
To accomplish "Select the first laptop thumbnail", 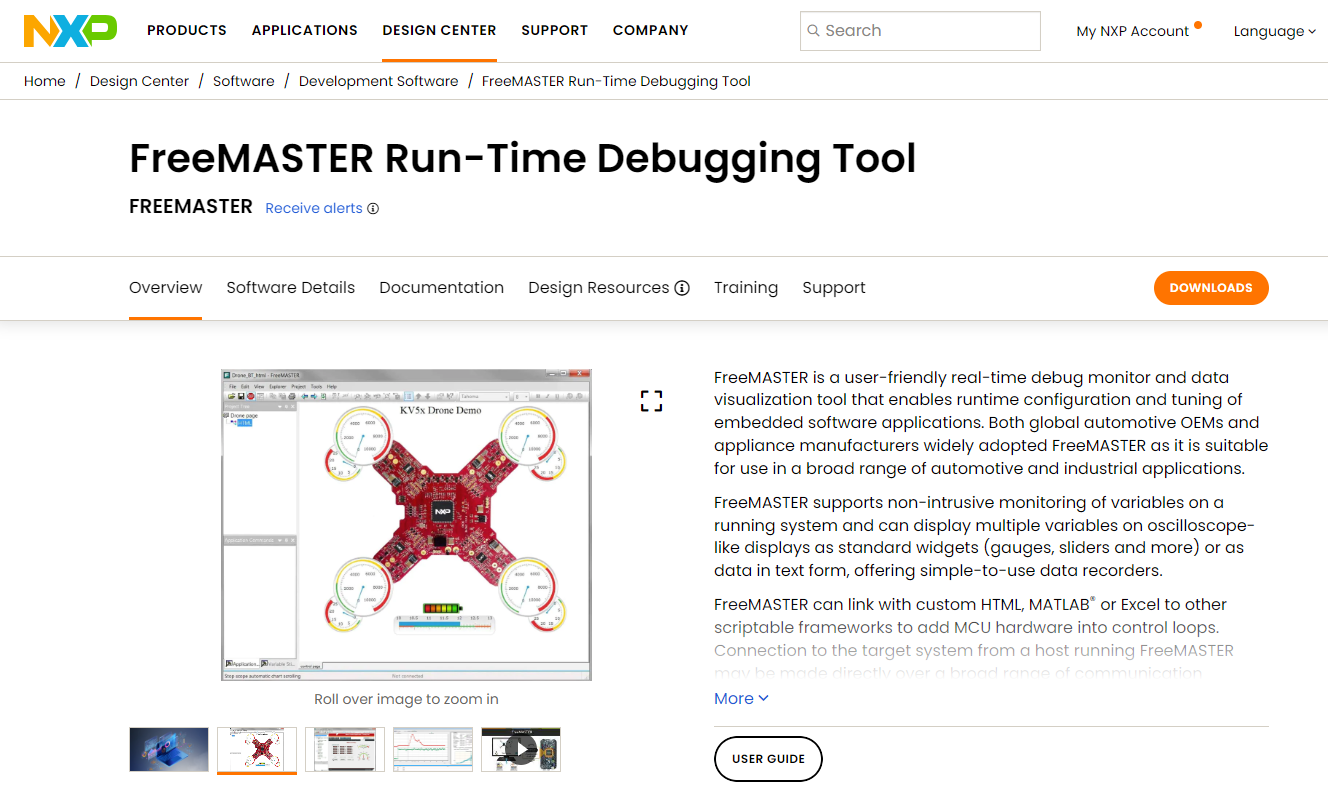I will click(169, 749).
